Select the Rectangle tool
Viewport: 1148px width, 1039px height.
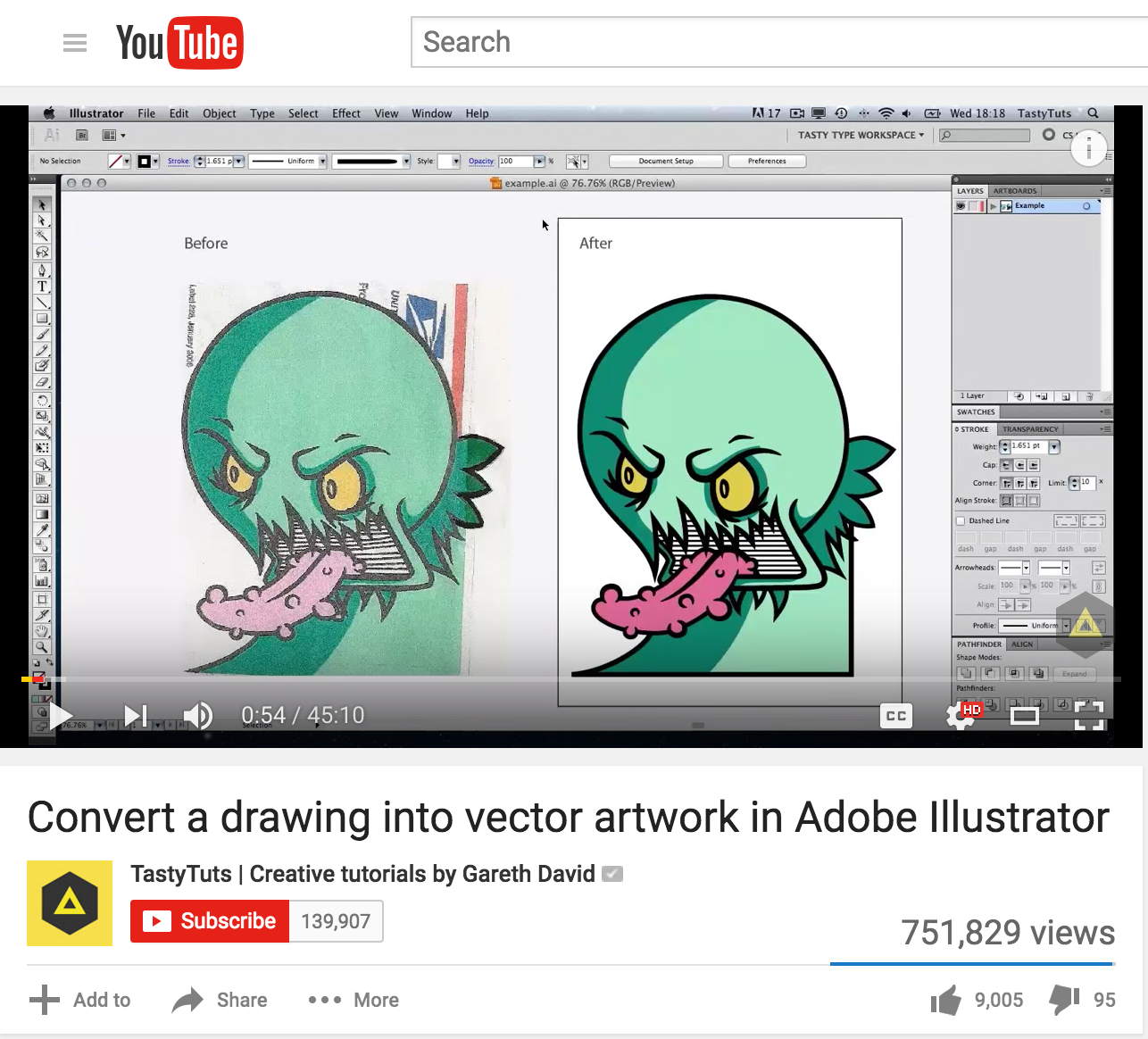tap(42, 319)
